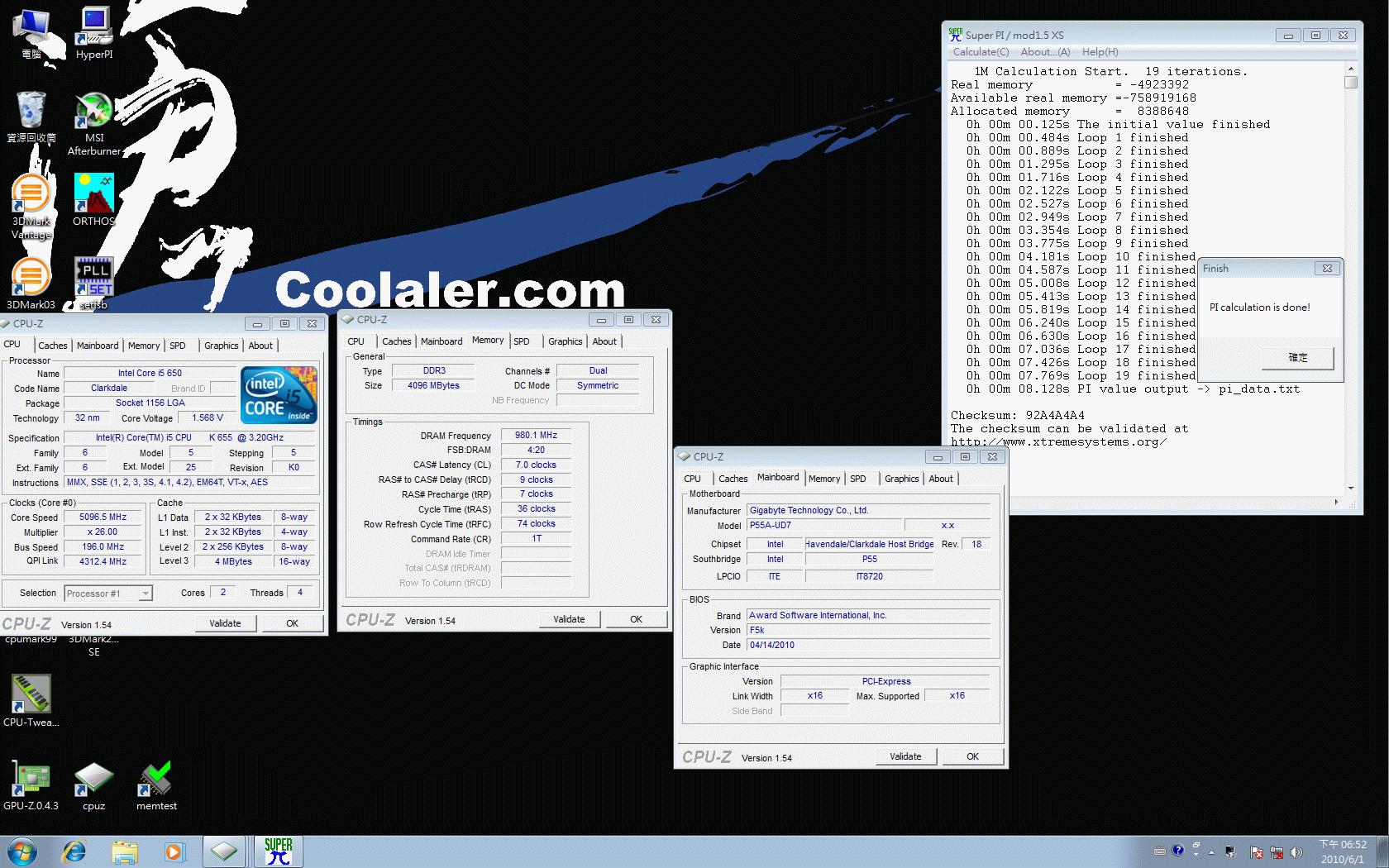
Task: Click the Windows Start button
Action: (22, 851)
